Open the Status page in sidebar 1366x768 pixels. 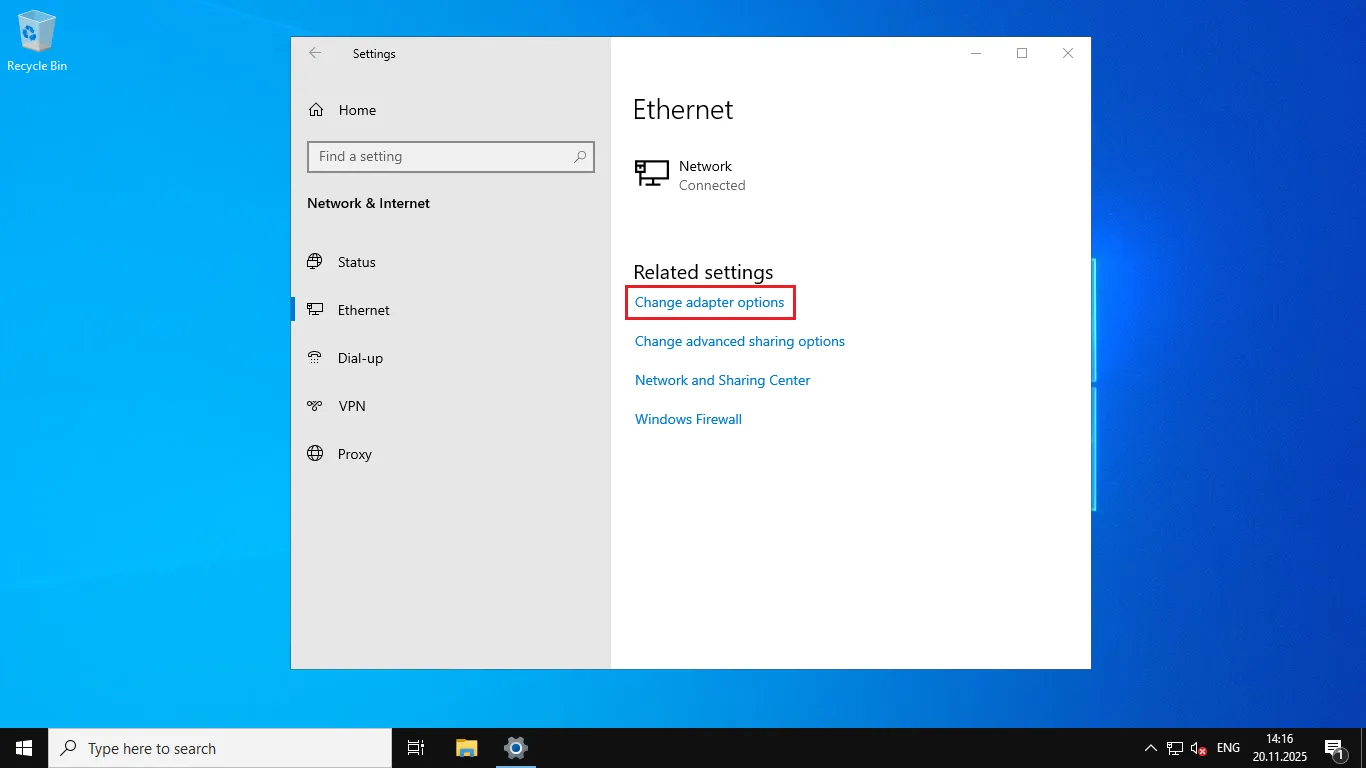click(356, 262)
